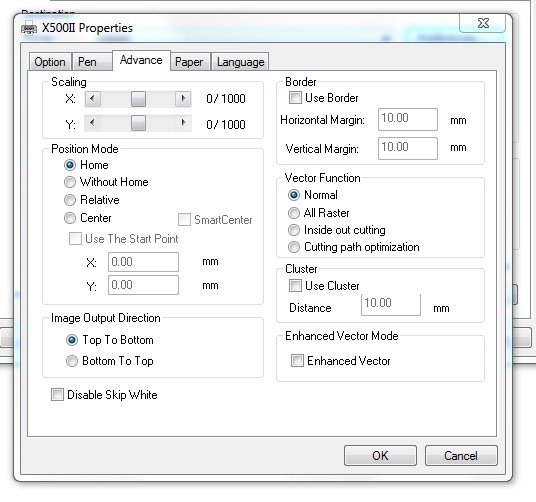Close the X500II Properties dialog
The image size is (536, 502).
click(482, 23)
